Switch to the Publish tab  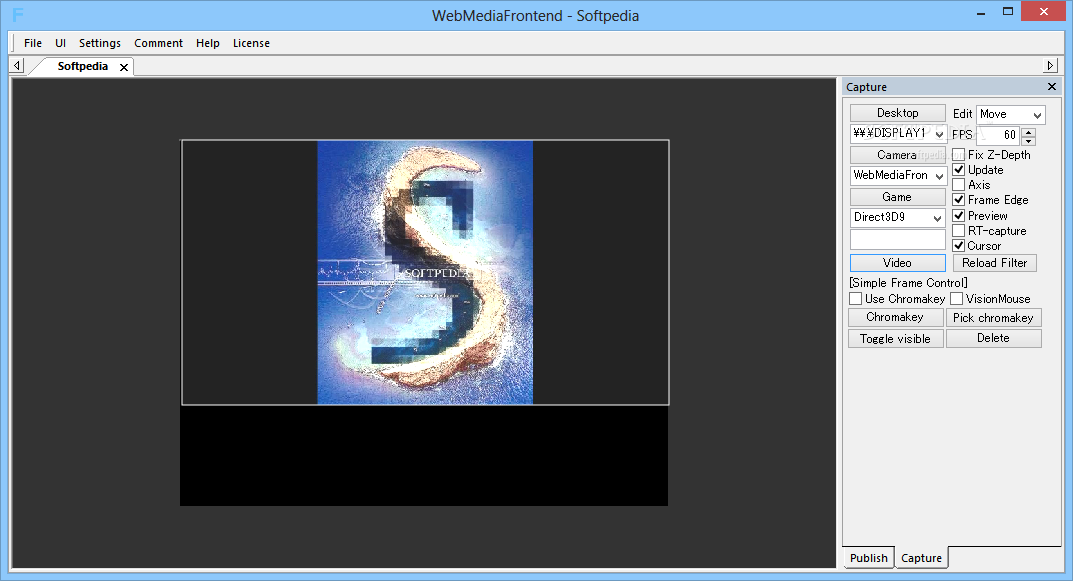[868, 558]
